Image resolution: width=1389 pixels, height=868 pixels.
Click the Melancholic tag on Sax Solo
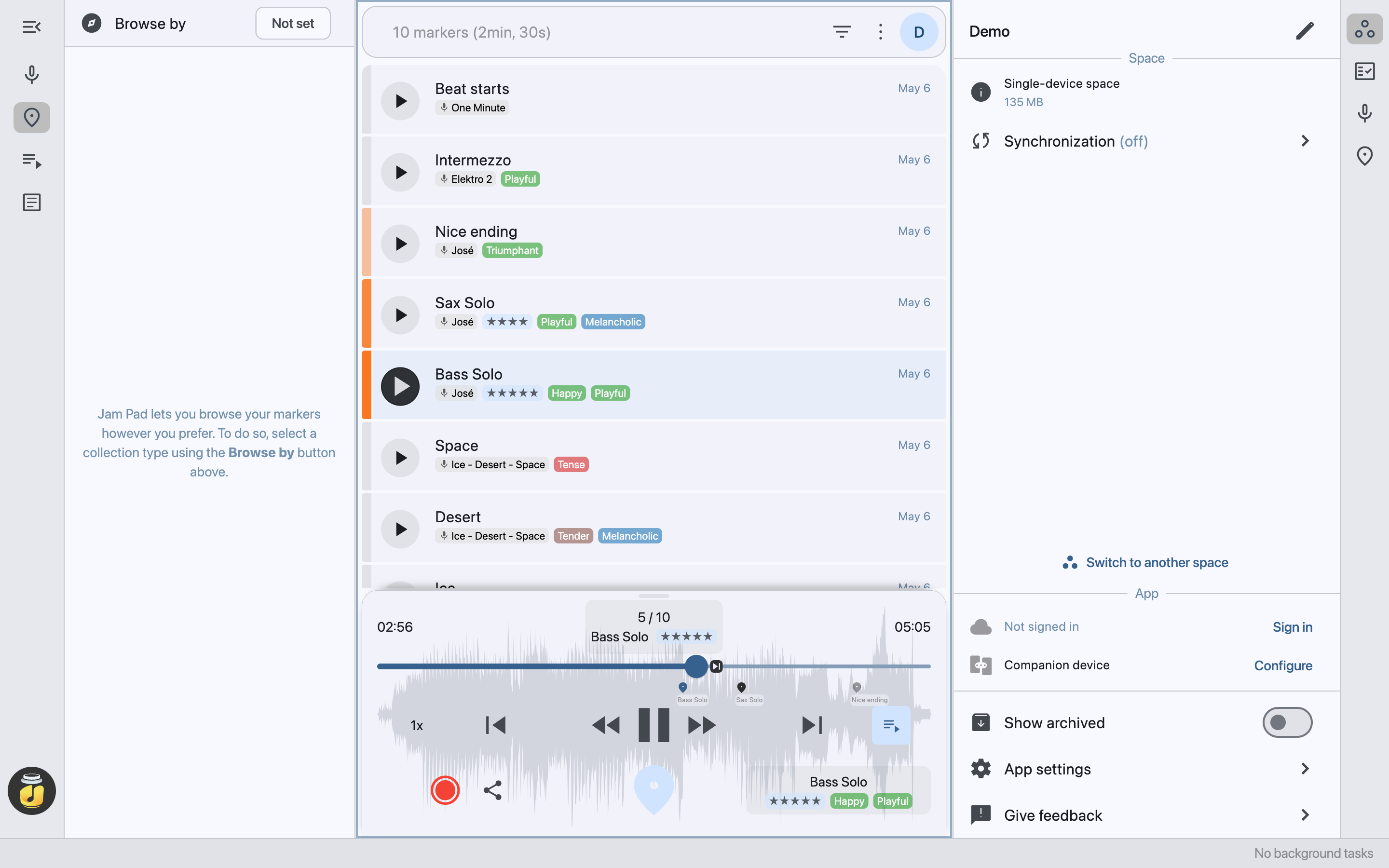pos(613,322)
